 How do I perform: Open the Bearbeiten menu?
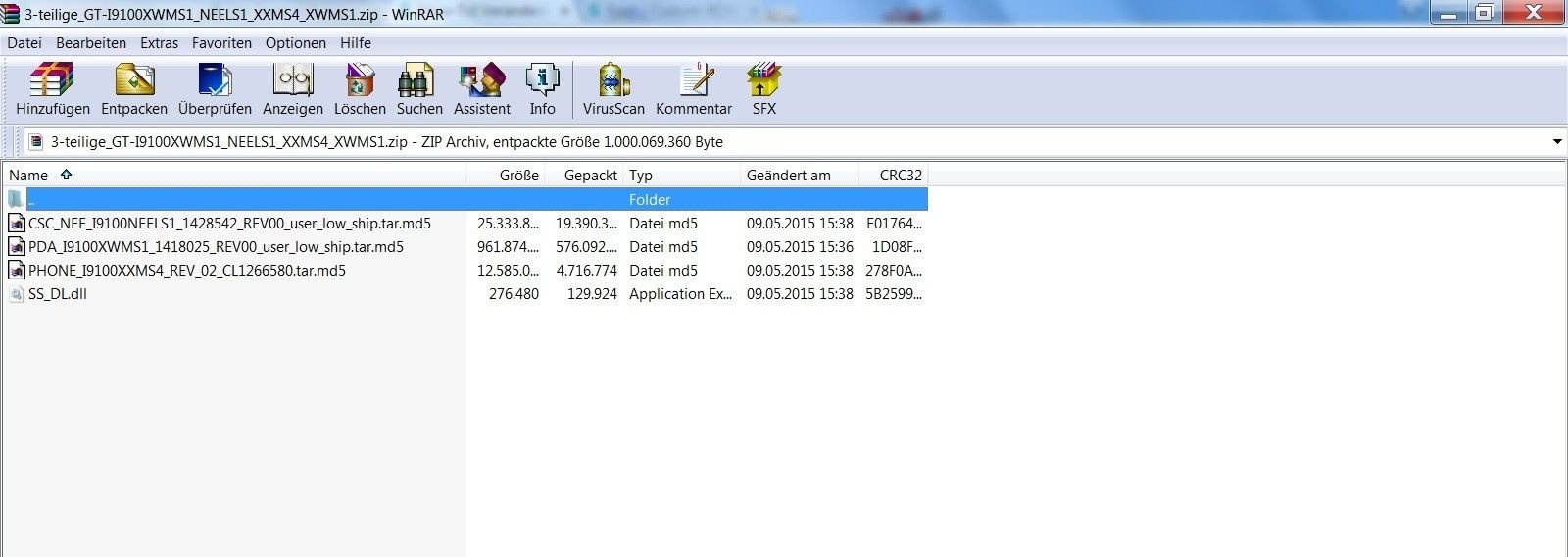(91, 43)
